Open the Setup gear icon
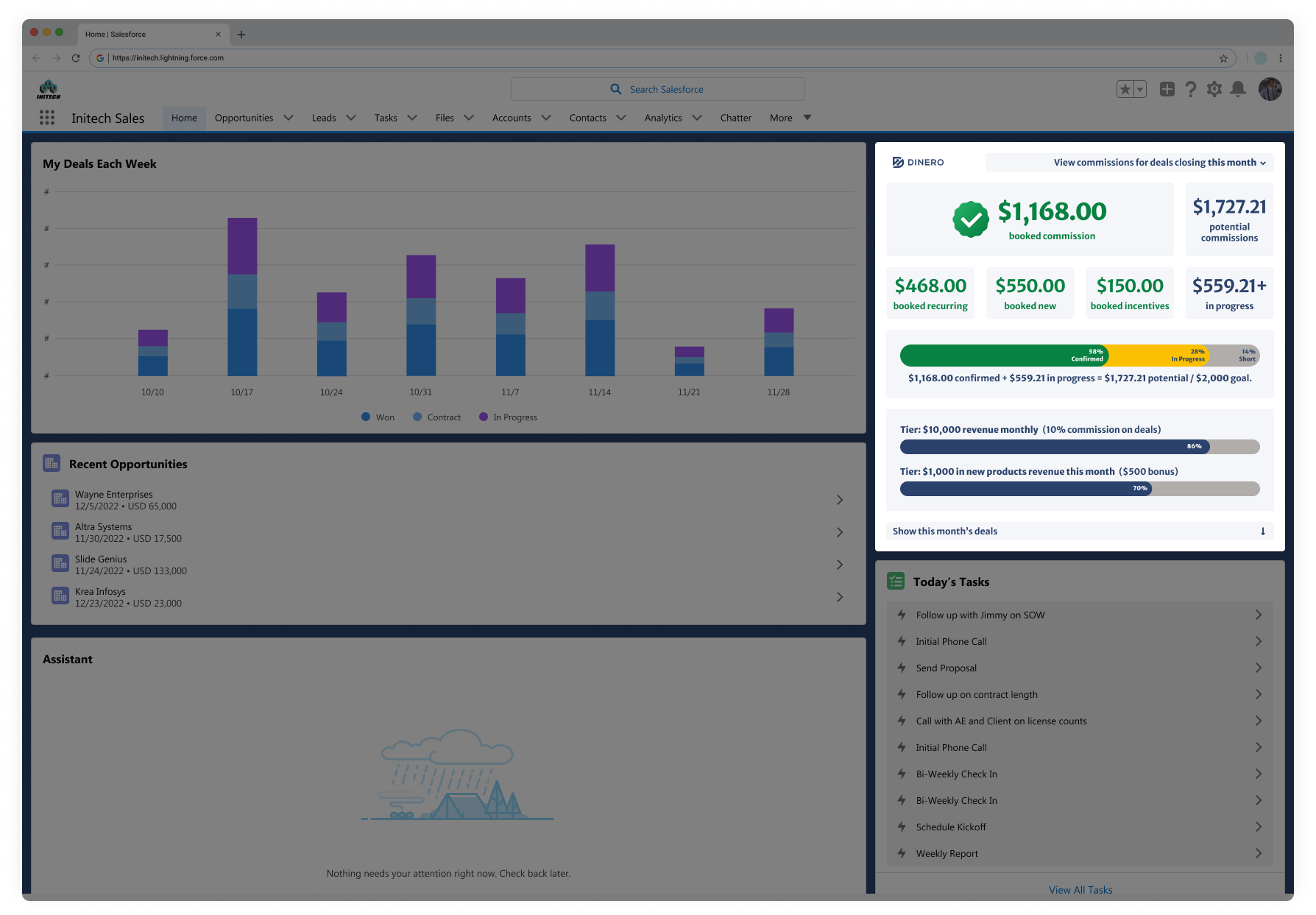 tap(1214, 89)
